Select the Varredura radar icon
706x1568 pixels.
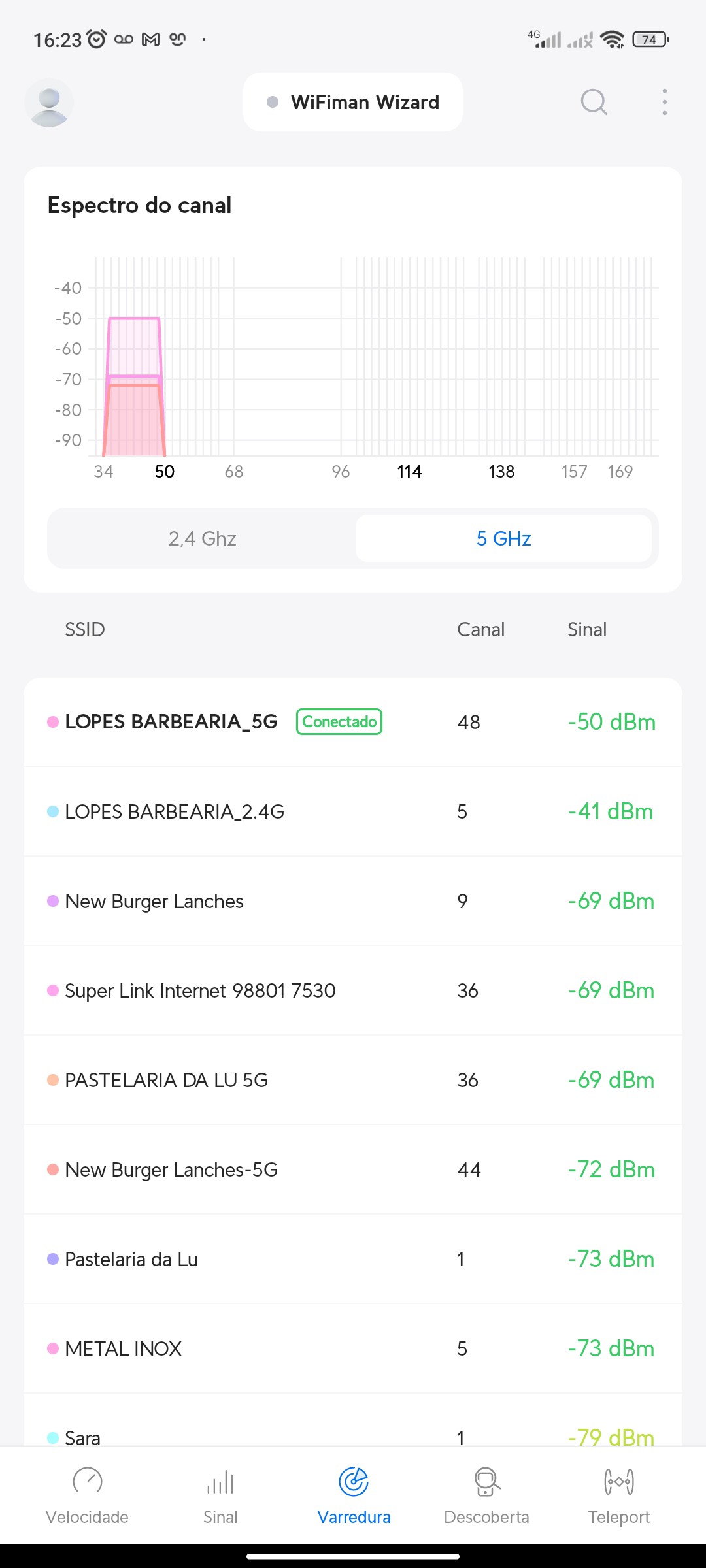click(354, 1482)
